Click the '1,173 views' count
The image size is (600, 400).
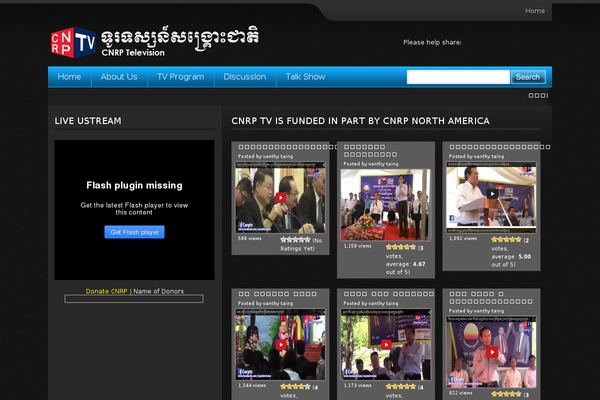[357, 385]
